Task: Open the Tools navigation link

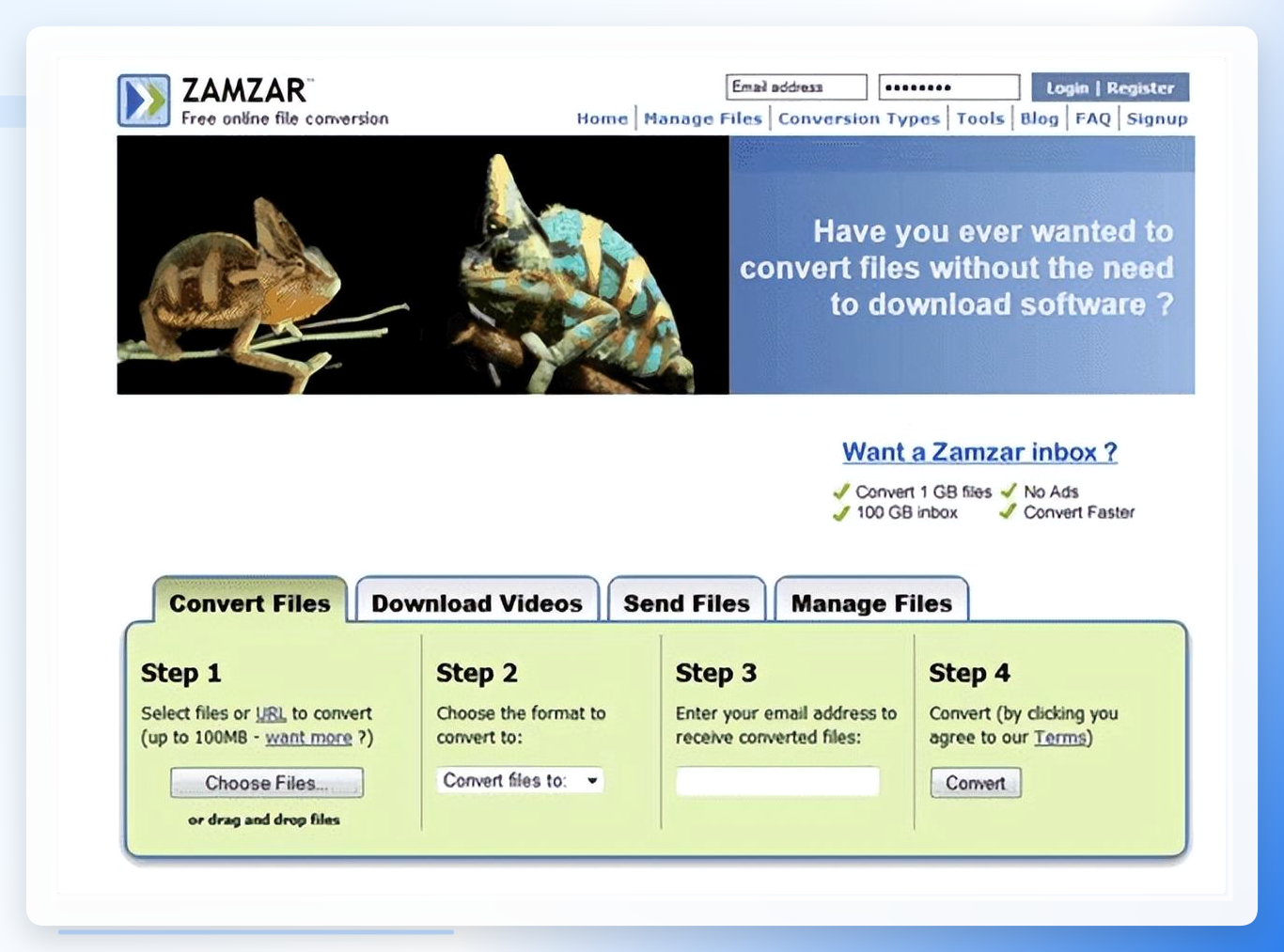Action: tap(980, 118)
